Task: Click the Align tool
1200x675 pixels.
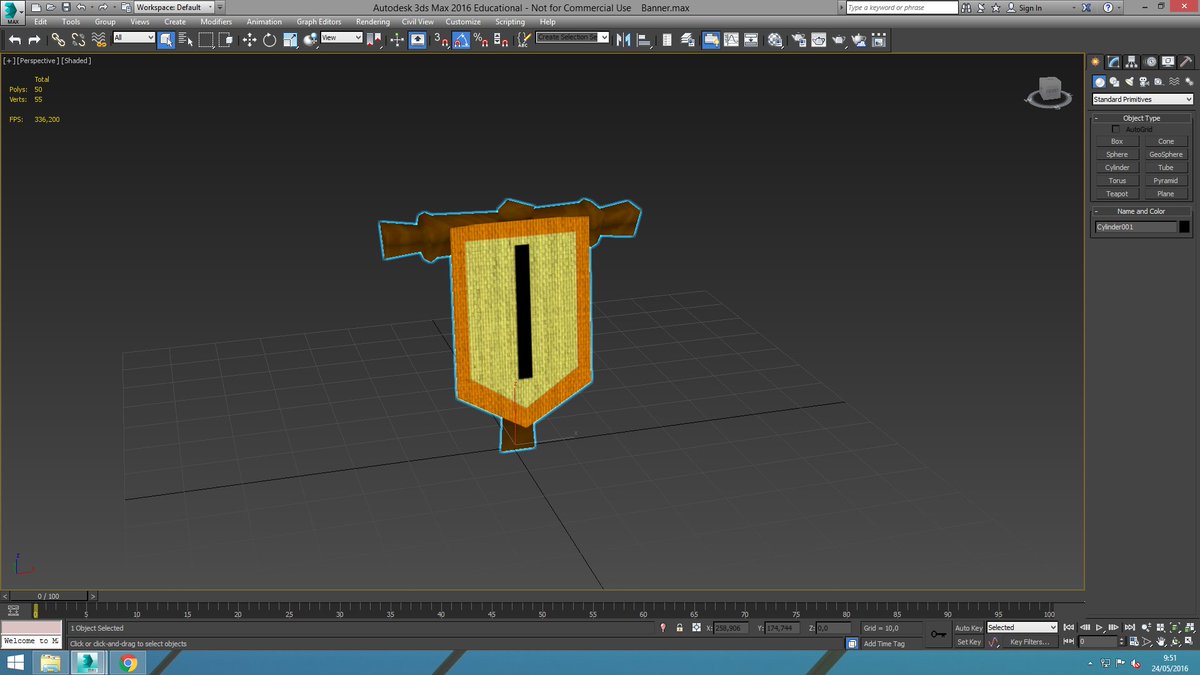Action: click(x=645, y=40)
